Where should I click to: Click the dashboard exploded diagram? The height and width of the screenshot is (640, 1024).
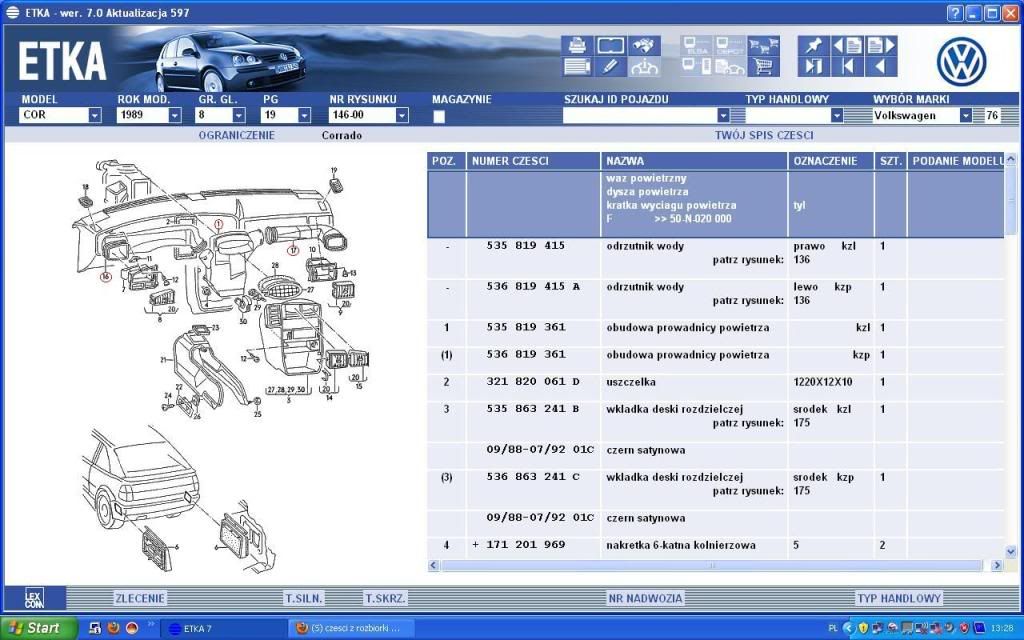[x=222, y=291]
